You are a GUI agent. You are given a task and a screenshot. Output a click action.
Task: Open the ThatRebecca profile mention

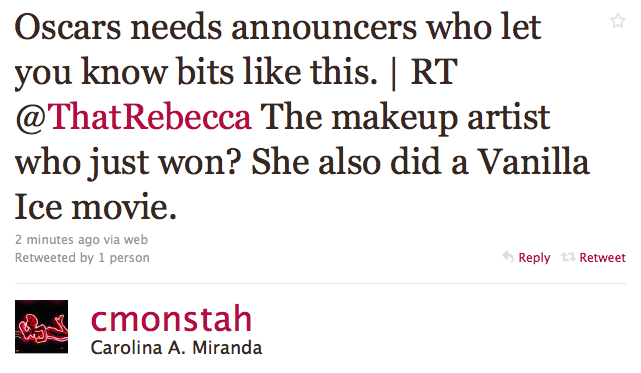tap(149, 117)
